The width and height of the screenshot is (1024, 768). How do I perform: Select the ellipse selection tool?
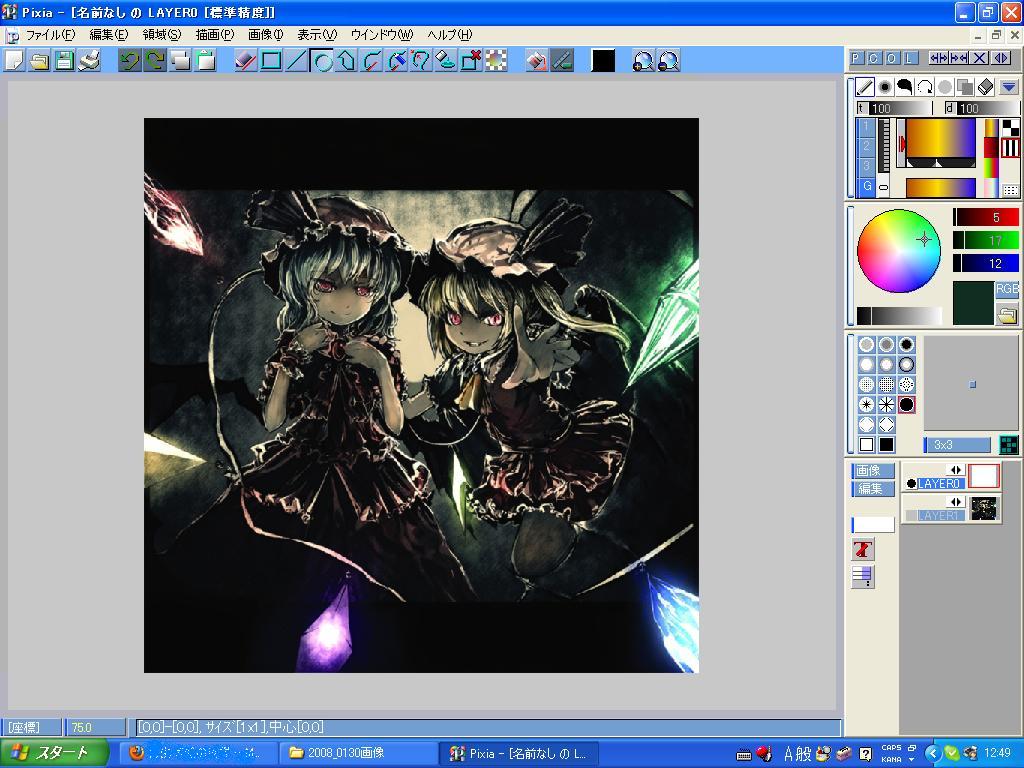[x=322, y=61]
